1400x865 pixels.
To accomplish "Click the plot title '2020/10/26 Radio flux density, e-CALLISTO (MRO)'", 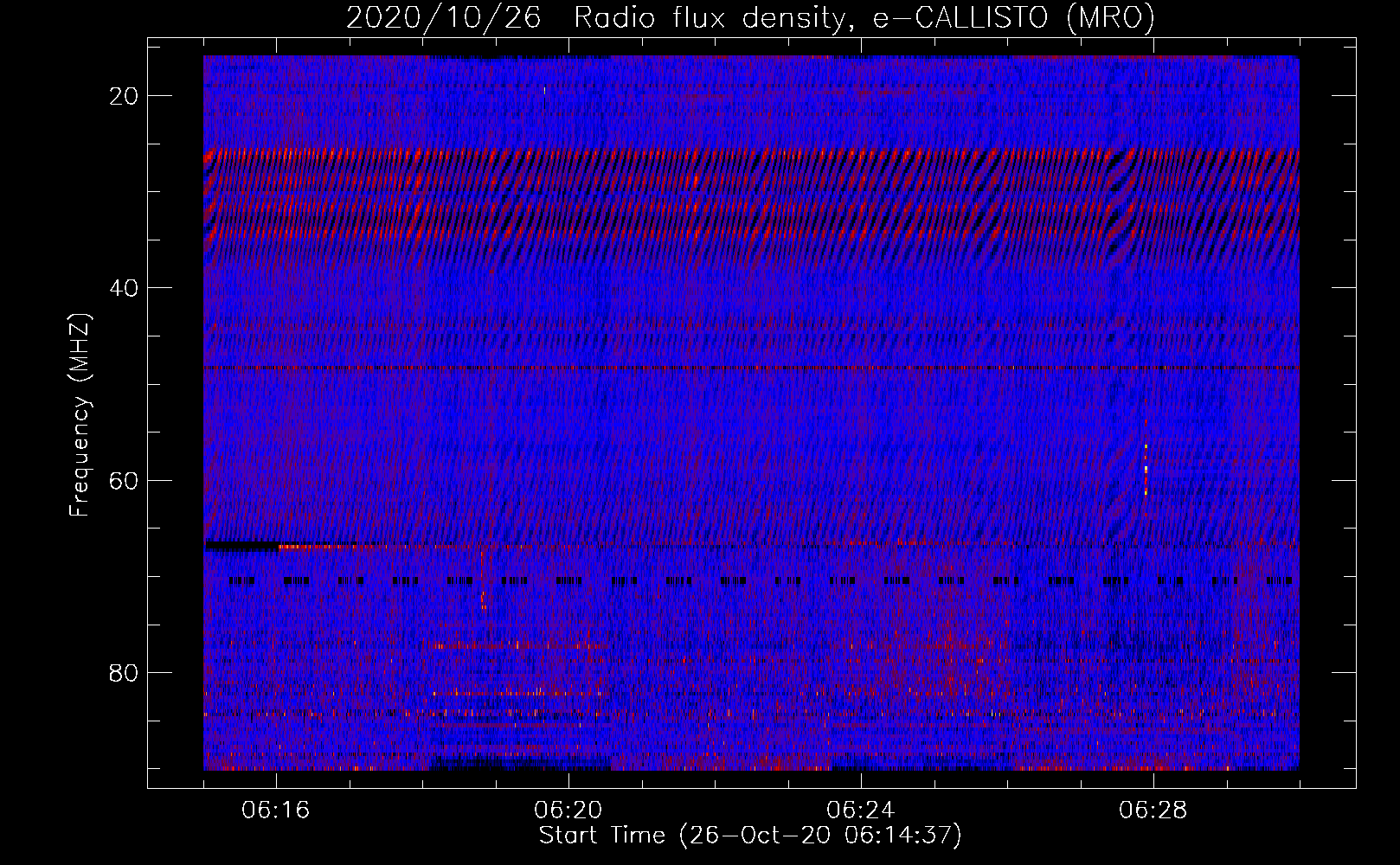I will [x=750, y=17].
